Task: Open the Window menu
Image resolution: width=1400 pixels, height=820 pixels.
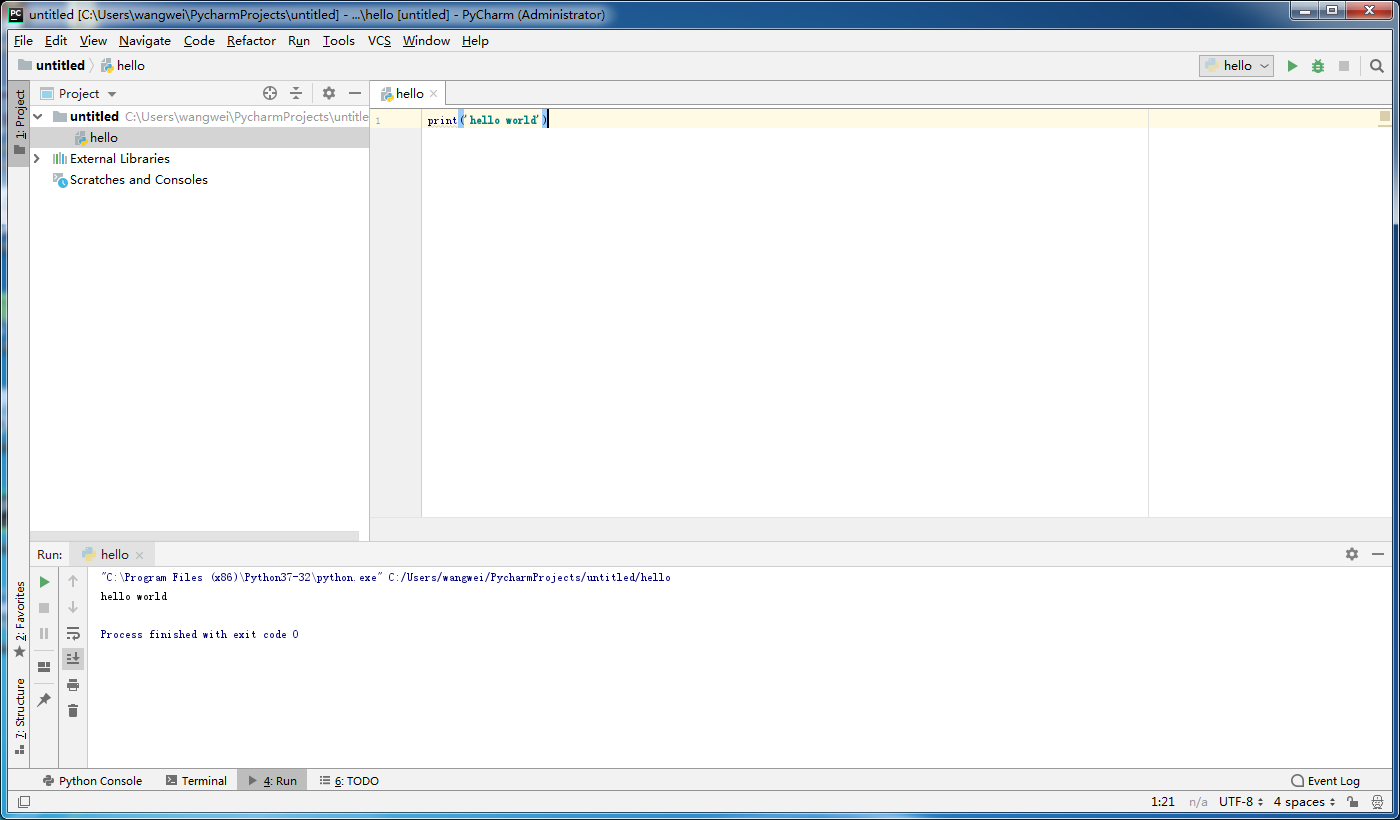Action: point(426,41)
